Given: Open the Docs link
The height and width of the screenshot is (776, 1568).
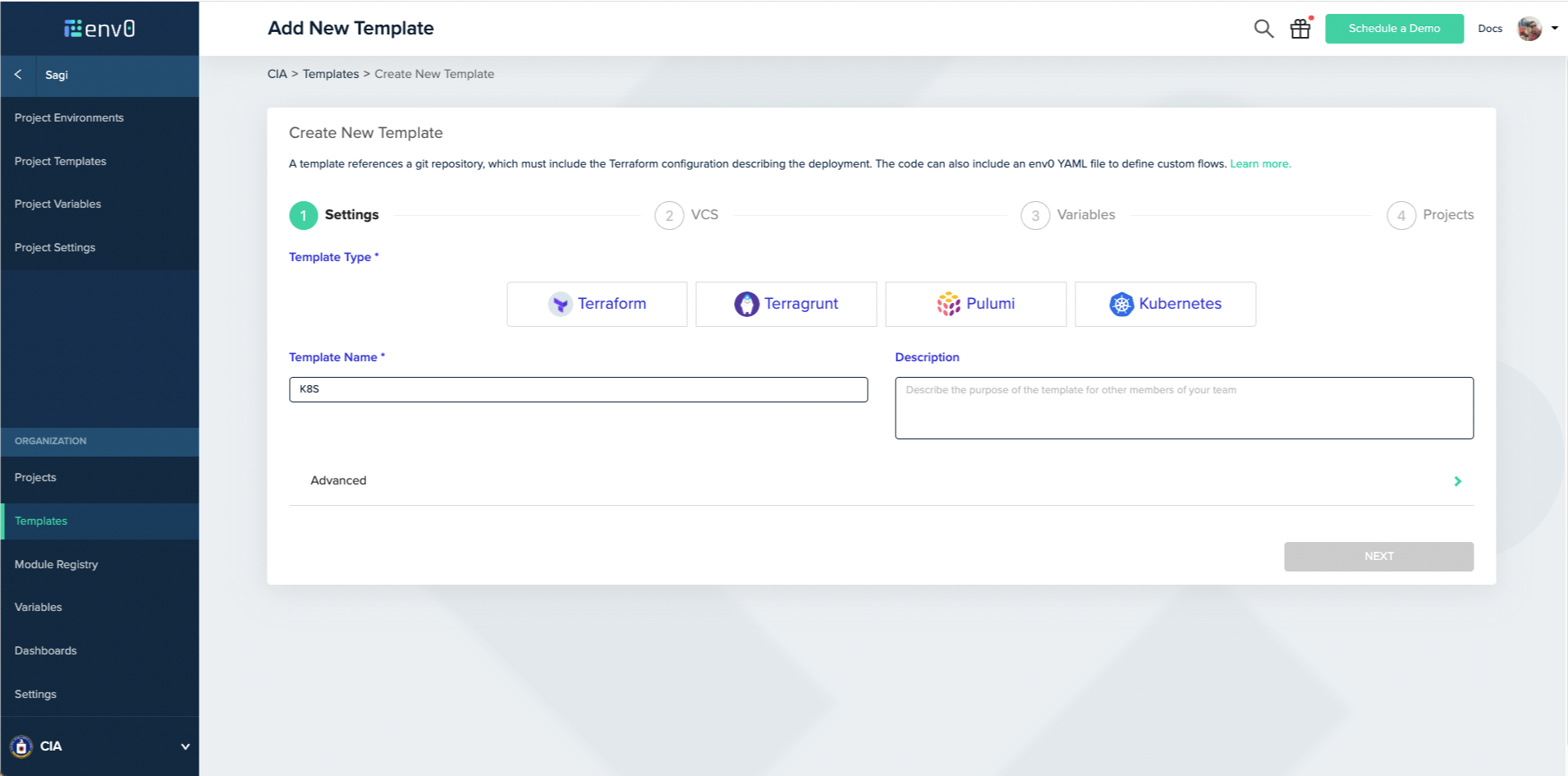Looking at the screenshot, I should 1490,29.
